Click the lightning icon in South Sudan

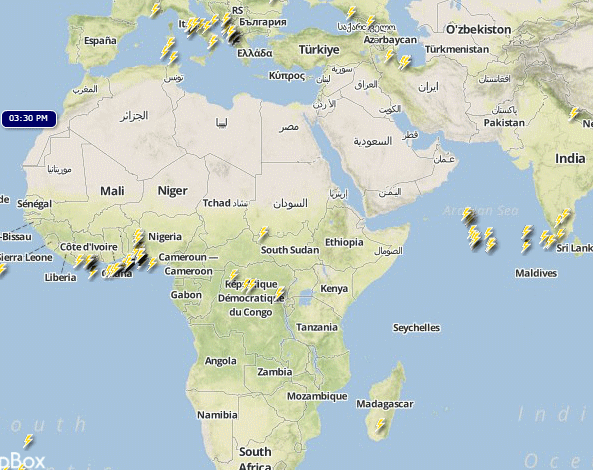coord(263,234)
